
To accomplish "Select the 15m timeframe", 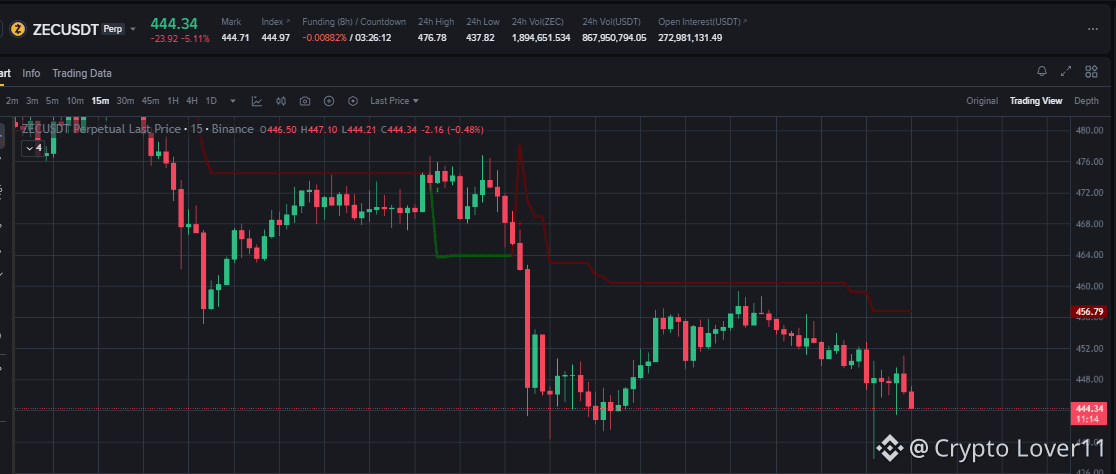I will pyautogui.click(x=100, y=101).
